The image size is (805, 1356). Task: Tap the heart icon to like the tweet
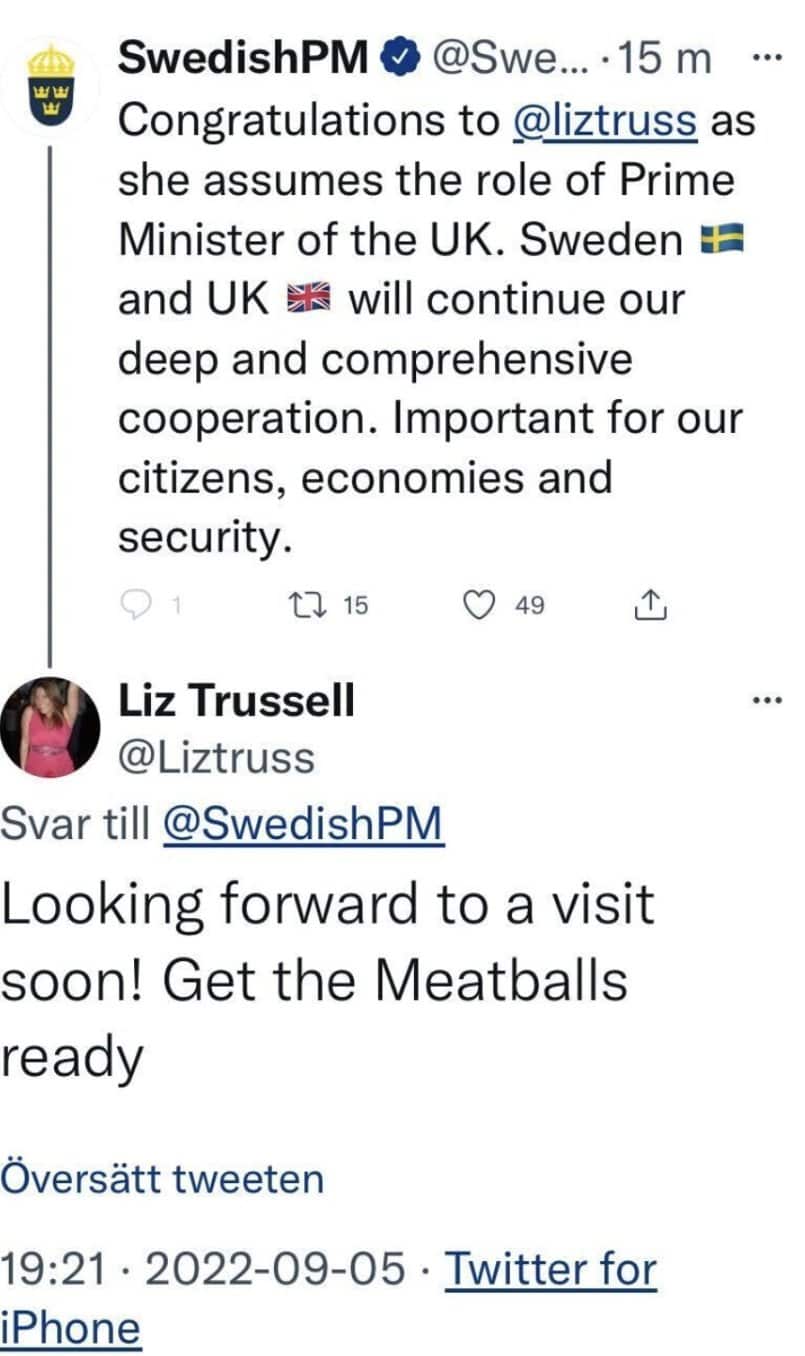coord(483,603)
